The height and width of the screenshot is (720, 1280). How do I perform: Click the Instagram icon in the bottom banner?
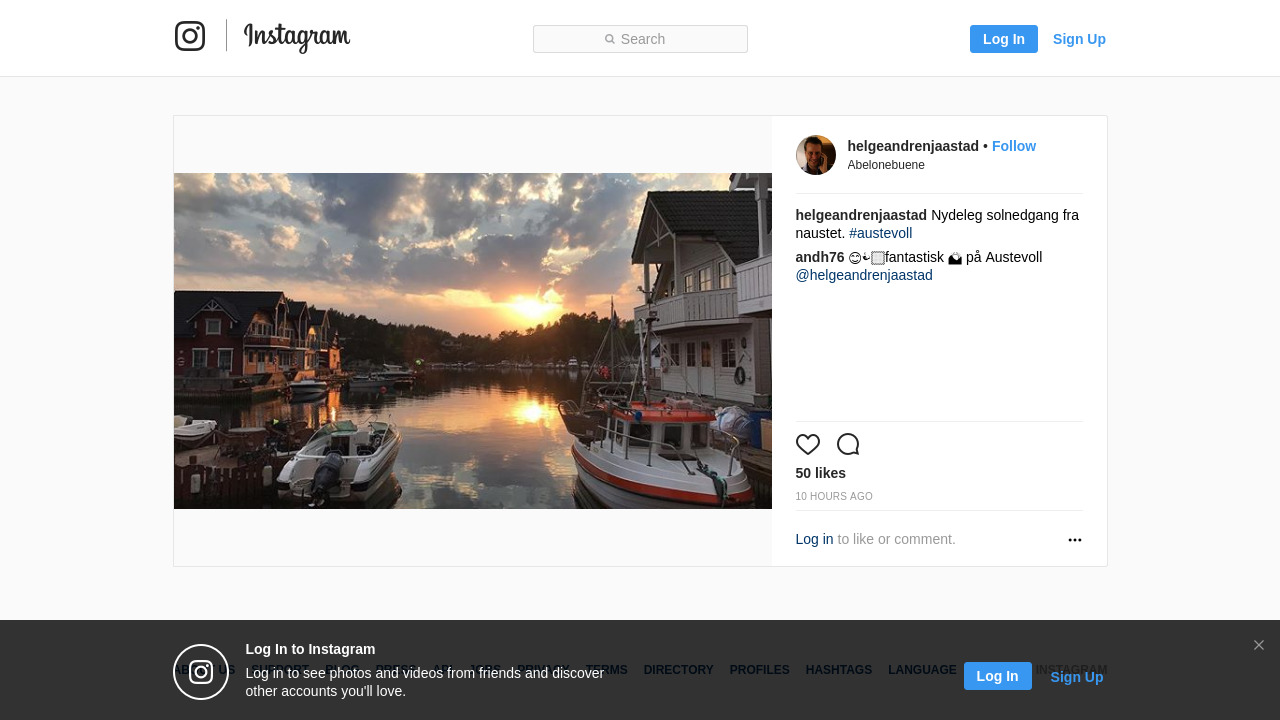click(201, 672)
